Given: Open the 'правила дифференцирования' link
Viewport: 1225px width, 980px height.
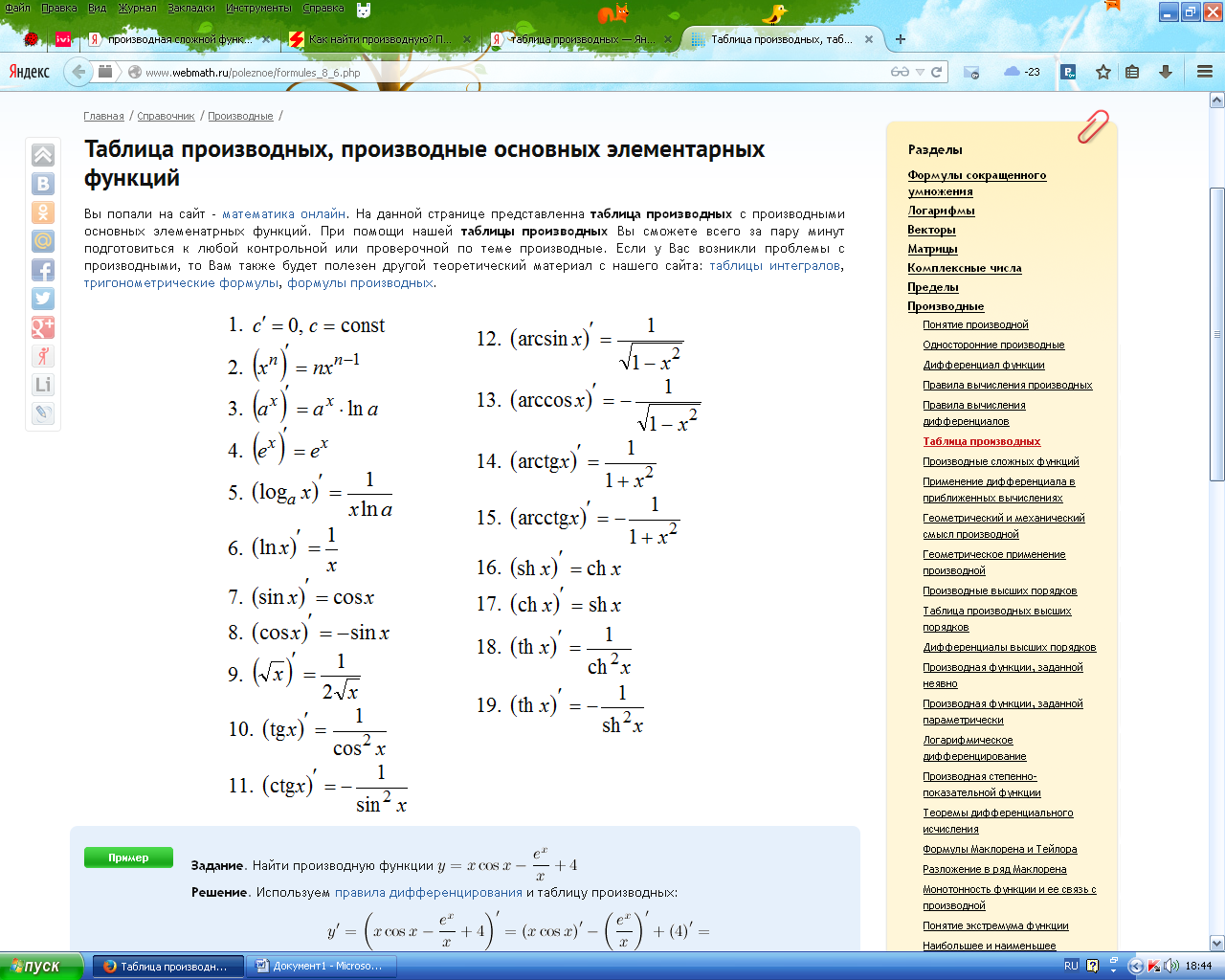Looking at the screenshot, I should (x=429, y=892).
